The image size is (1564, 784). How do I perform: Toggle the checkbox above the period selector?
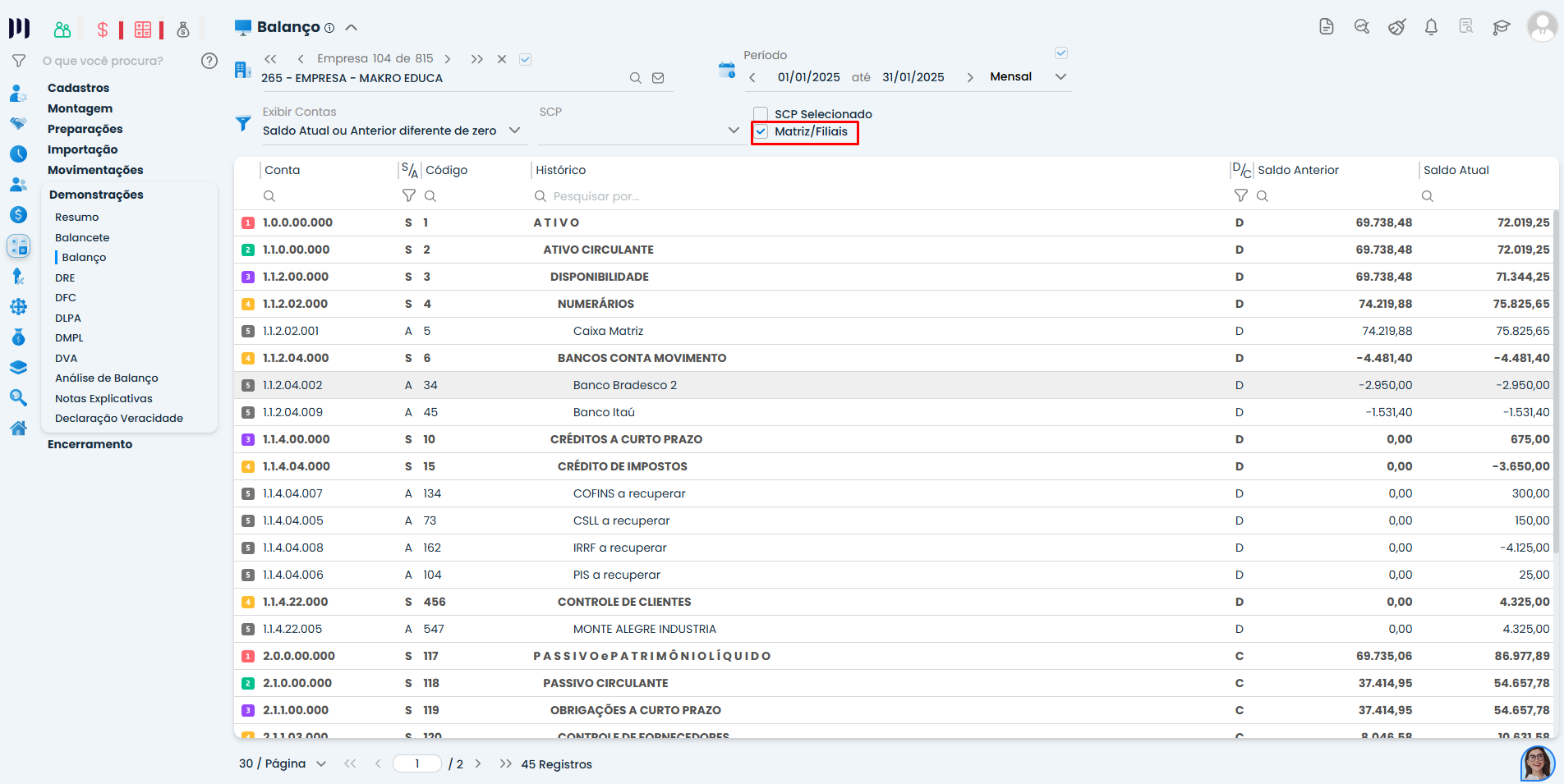tap(1061, 53)
